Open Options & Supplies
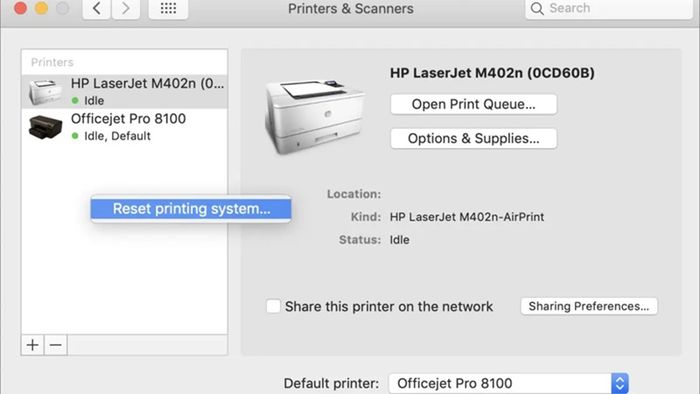 pos(474,138)
